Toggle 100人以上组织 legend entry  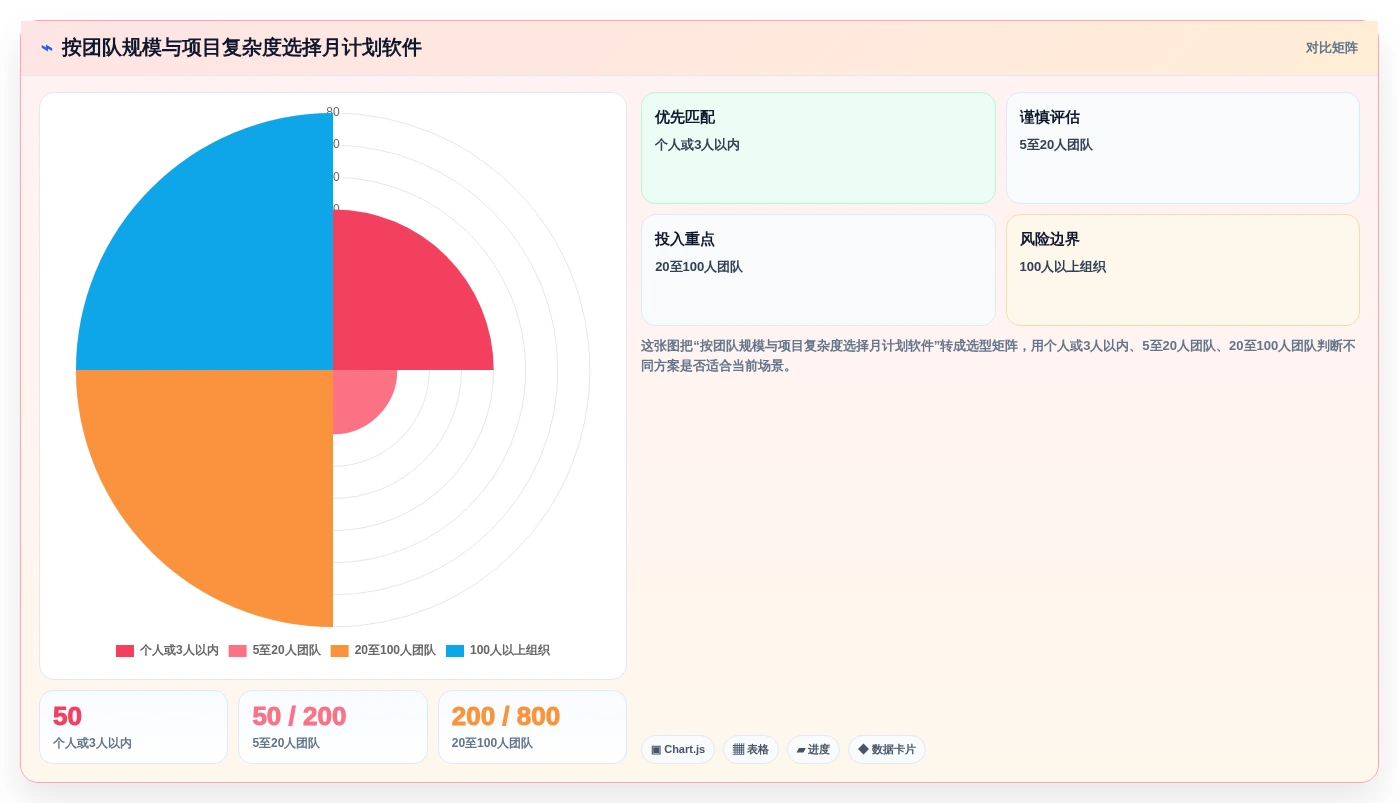497,650
